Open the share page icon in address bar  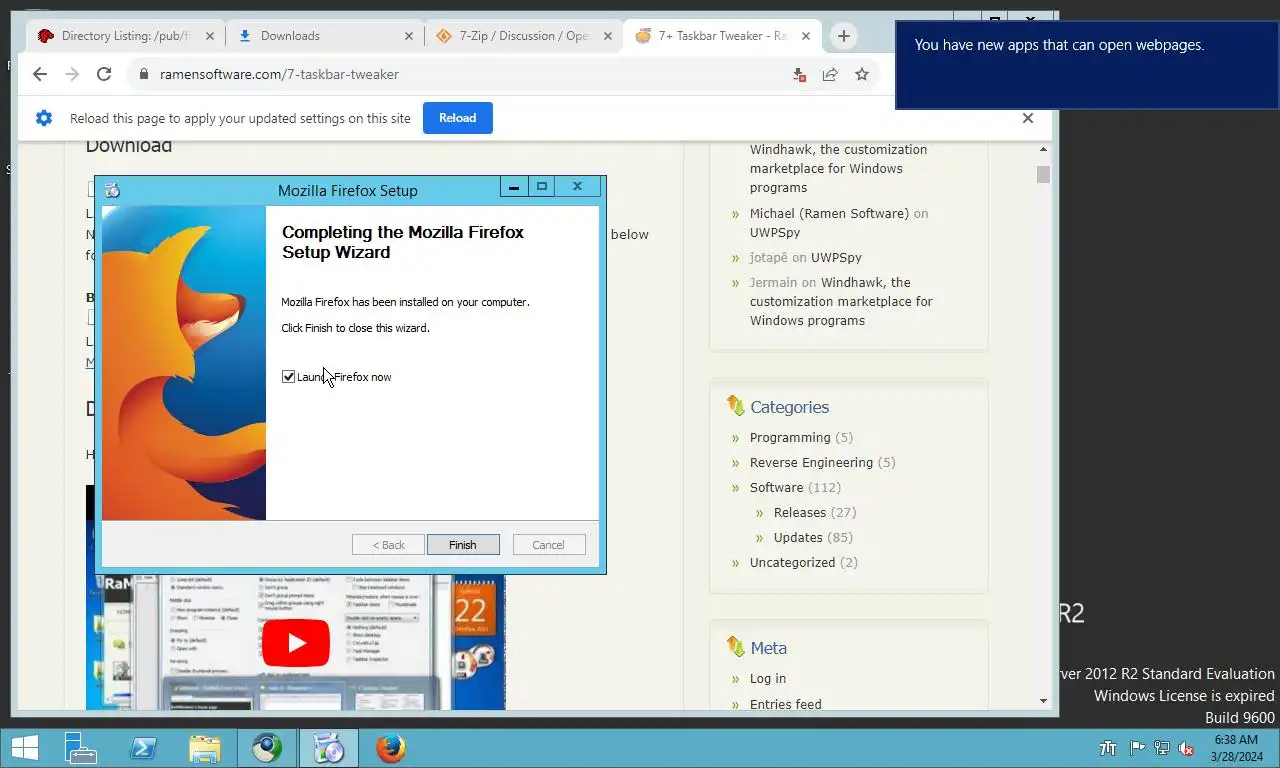(830, 74)
